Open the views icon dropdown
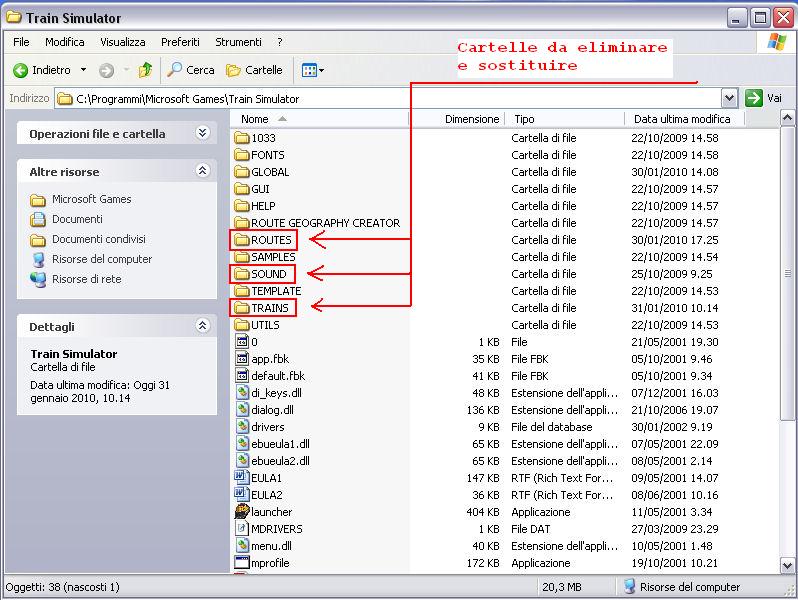The width and height of the screenshot is (798, 600). pyautogui.click(x=312, y=70)
